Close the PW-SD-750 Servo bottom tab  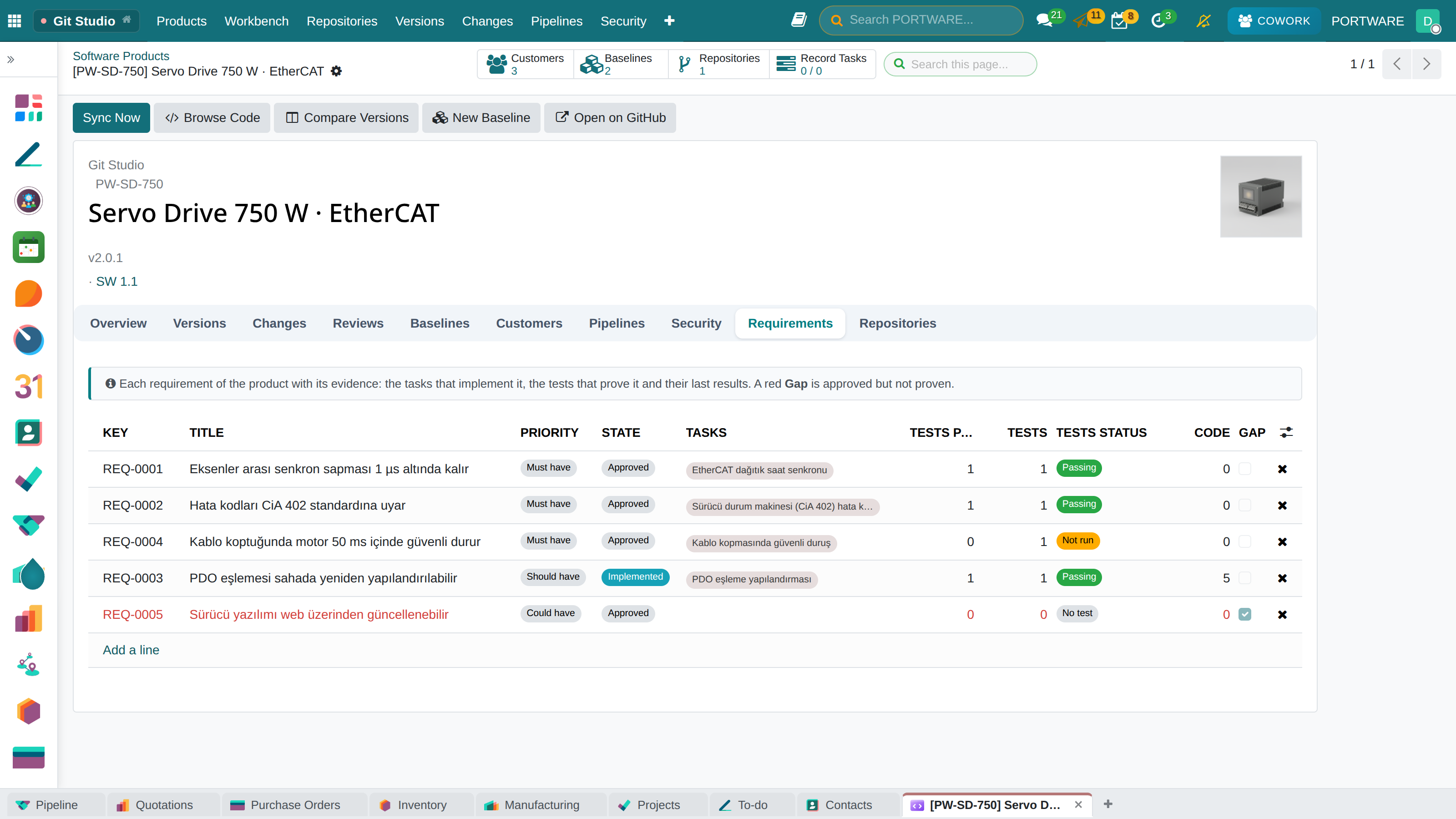(1078, 804)
